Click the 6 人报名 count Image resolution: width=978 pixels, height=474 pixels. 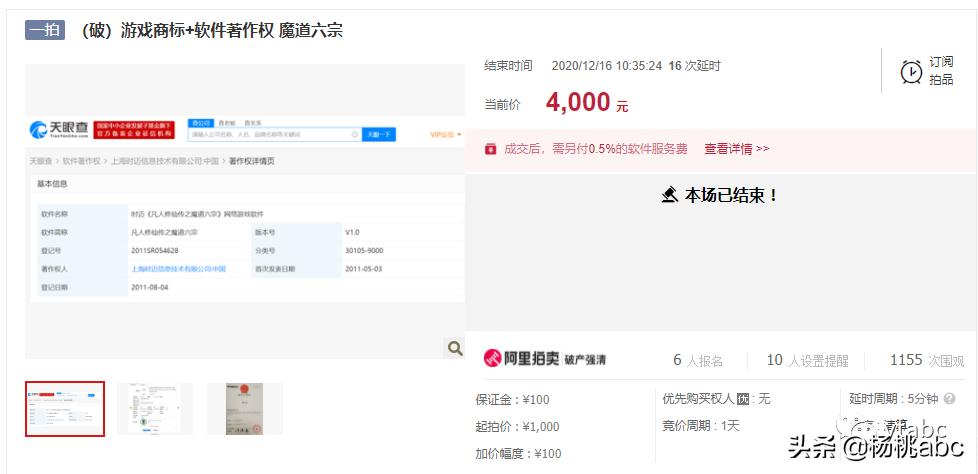698,360
